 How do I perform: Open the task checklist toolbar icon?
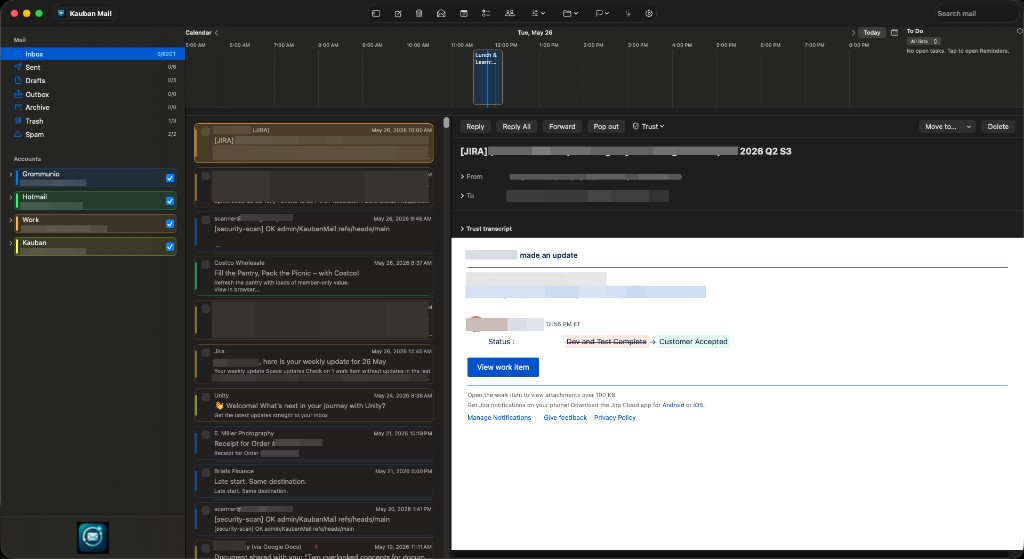pyautogui.click(x=486, y=13)
